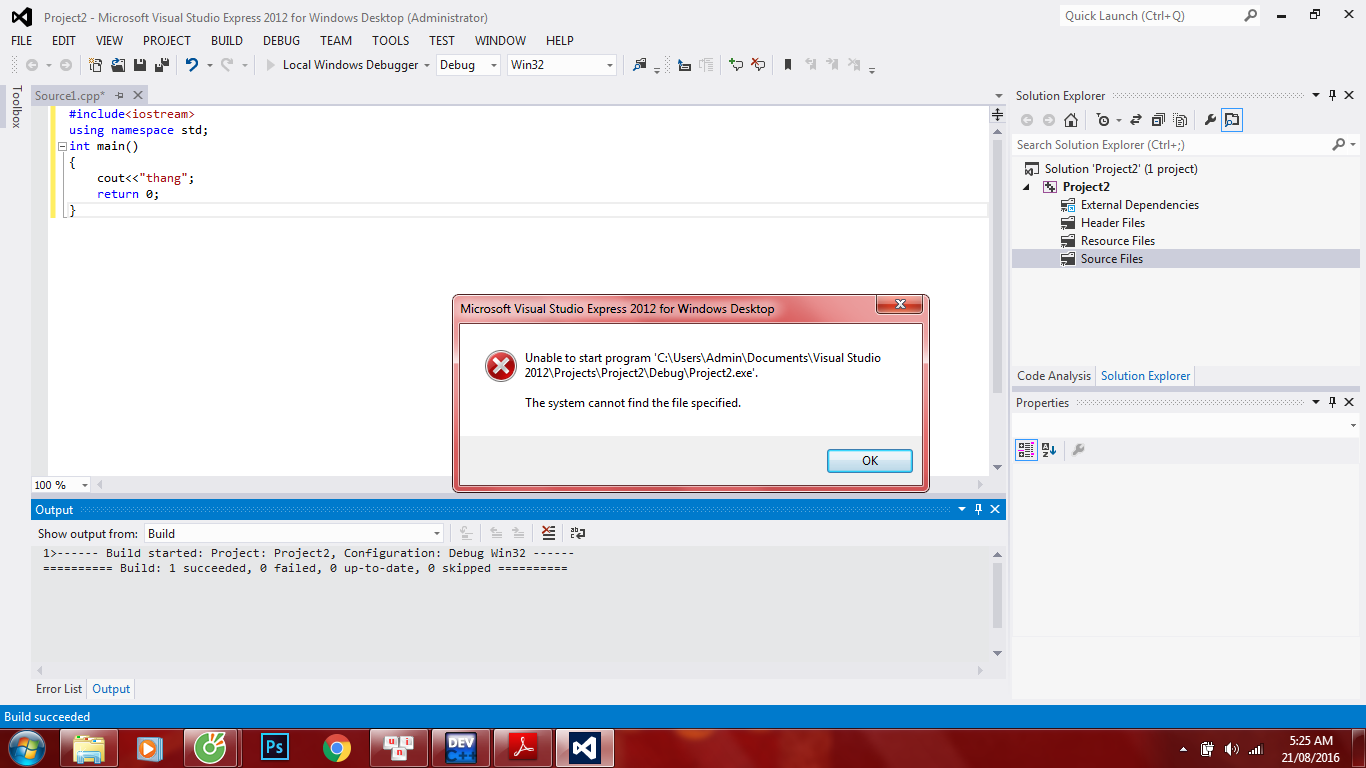Toggle auto hide pin on Properties panel
Screen dimensions: 1366x768
tap(1332, 403)
